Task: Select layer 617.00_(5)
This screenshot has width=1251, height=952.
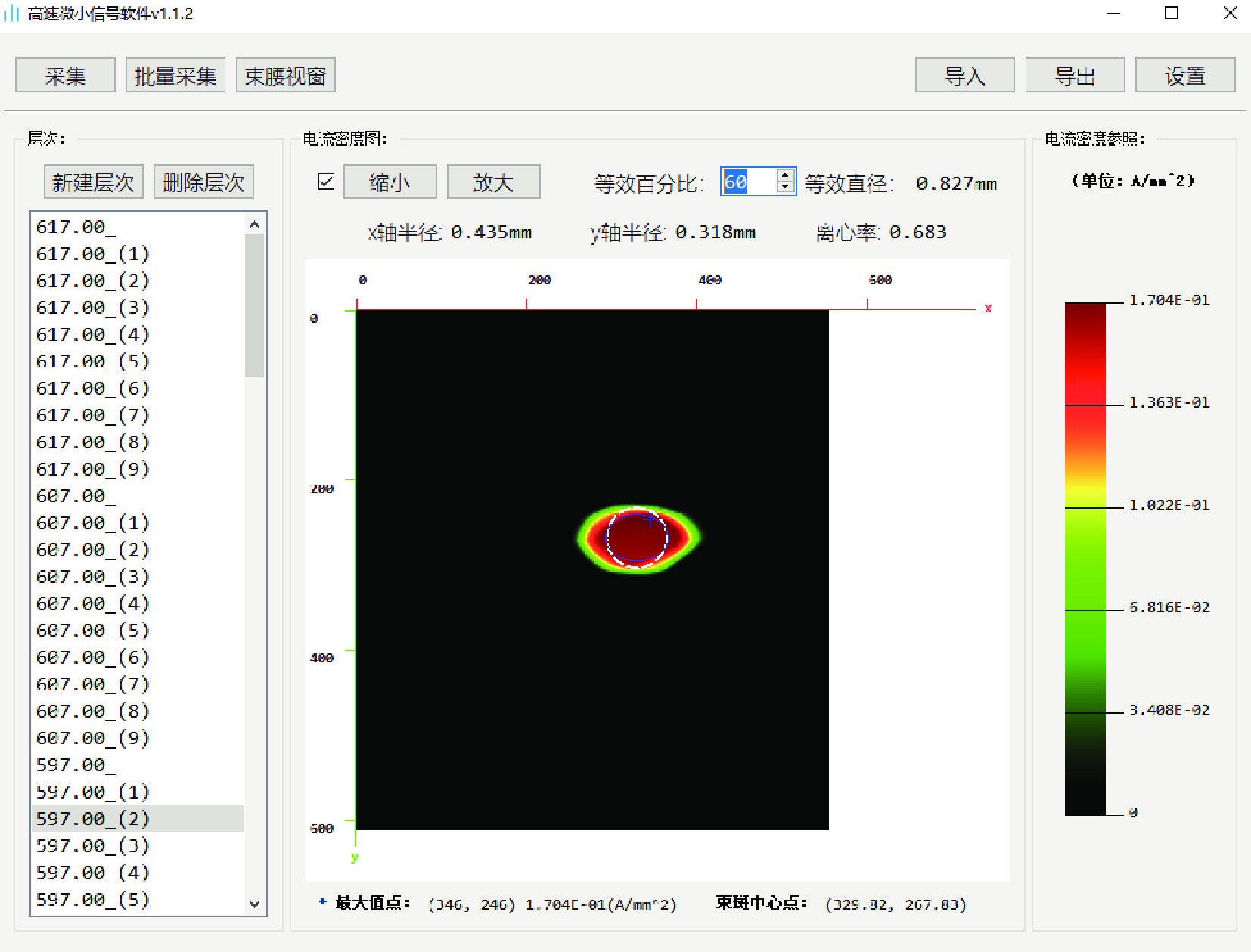Action: 138,361
